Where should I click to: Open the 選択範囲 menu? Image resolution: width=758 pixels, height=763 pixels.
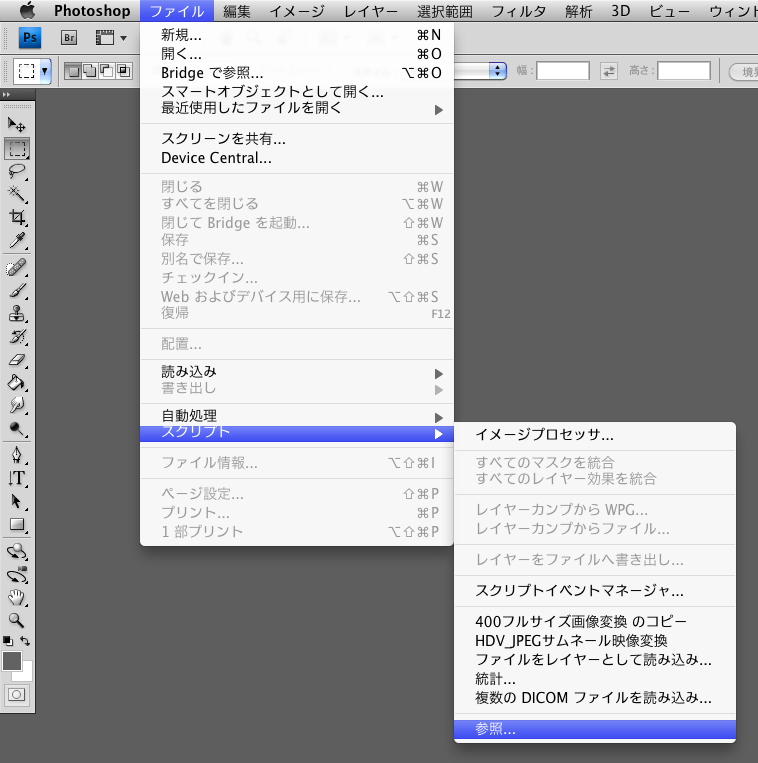[445, 11]
